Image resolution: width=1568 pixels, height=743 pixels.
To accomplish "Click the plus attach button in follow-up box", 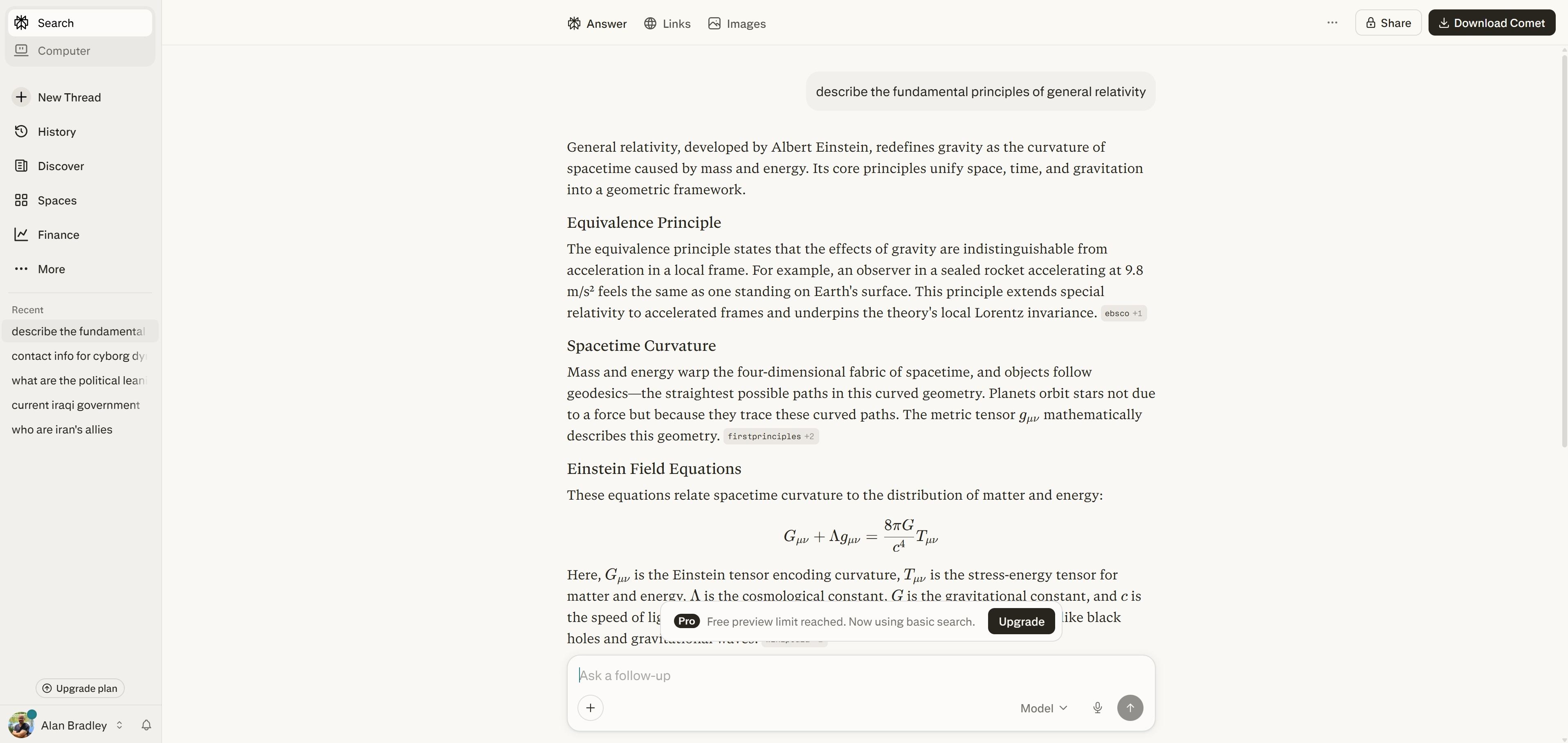I will 590,708.
